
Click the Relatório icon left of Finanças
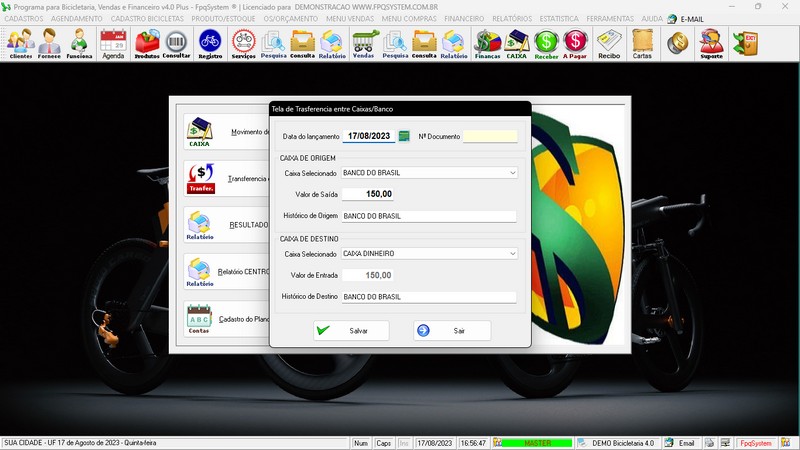(454, 43)
